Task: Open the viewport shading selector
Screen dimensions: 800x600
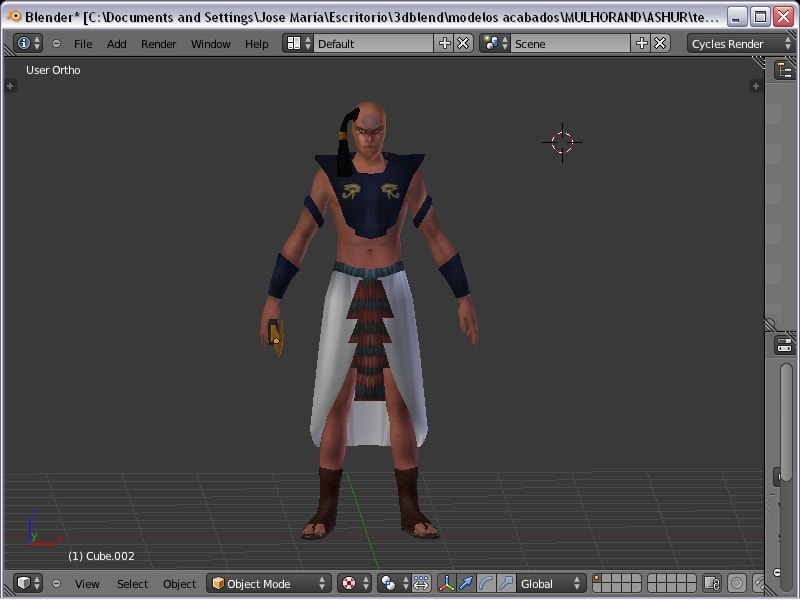Action: (x=355, y=583)
